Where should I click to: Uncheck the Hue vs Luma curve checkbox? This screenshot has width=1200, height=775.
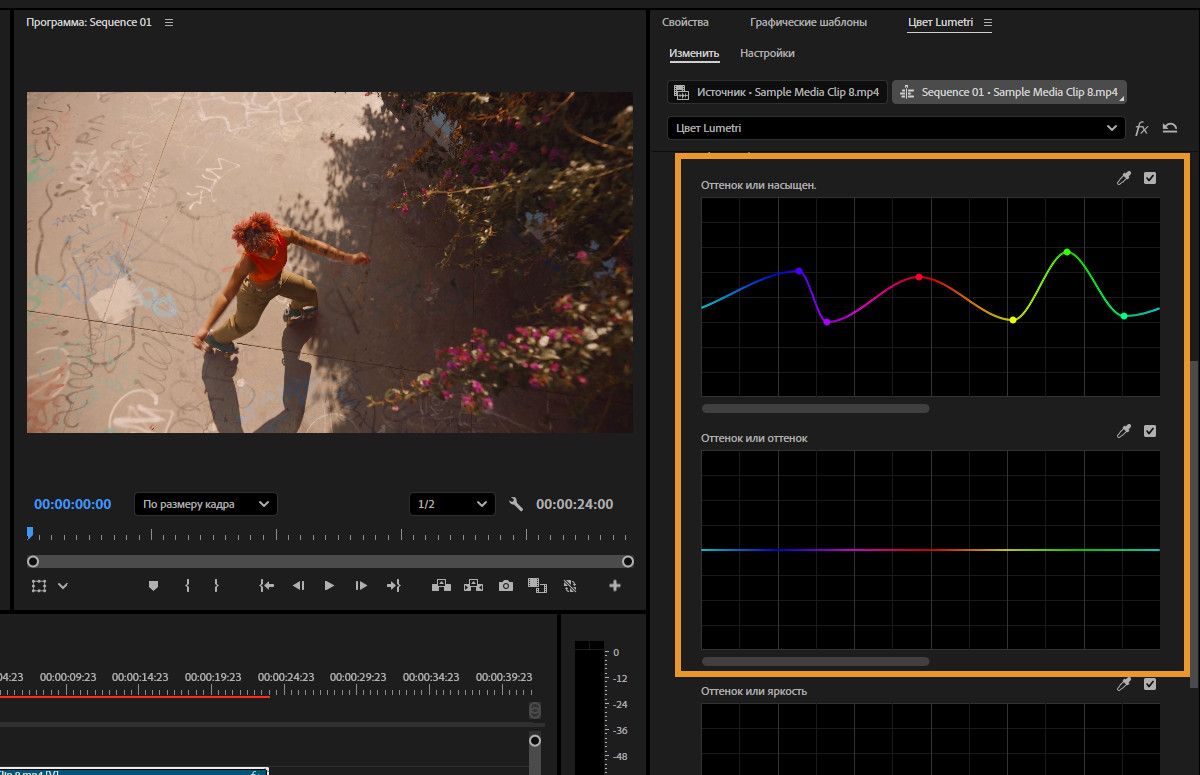(x=1150, y=684)
